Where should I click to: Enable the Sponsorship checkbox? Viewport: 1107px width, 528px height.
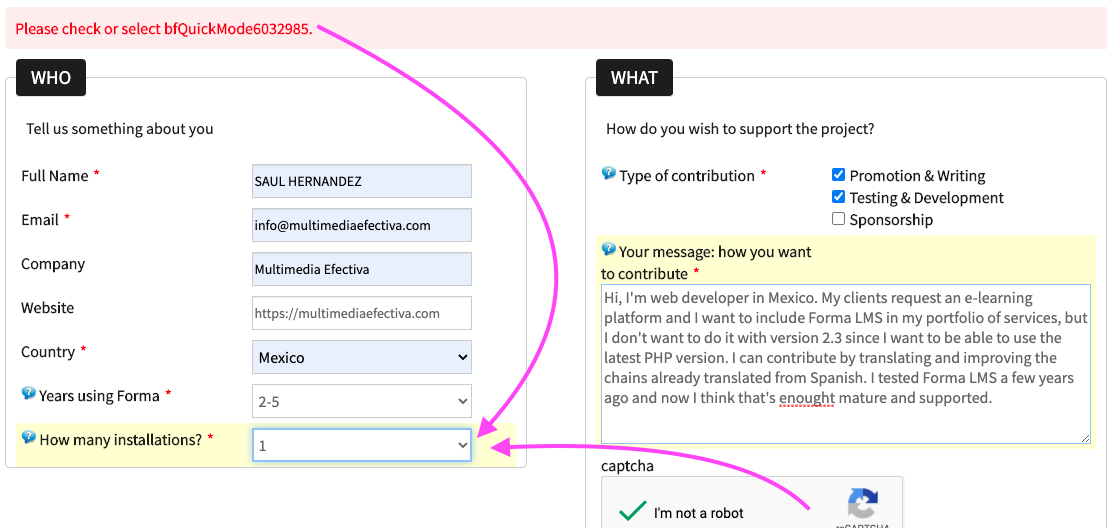click(838, 219)
